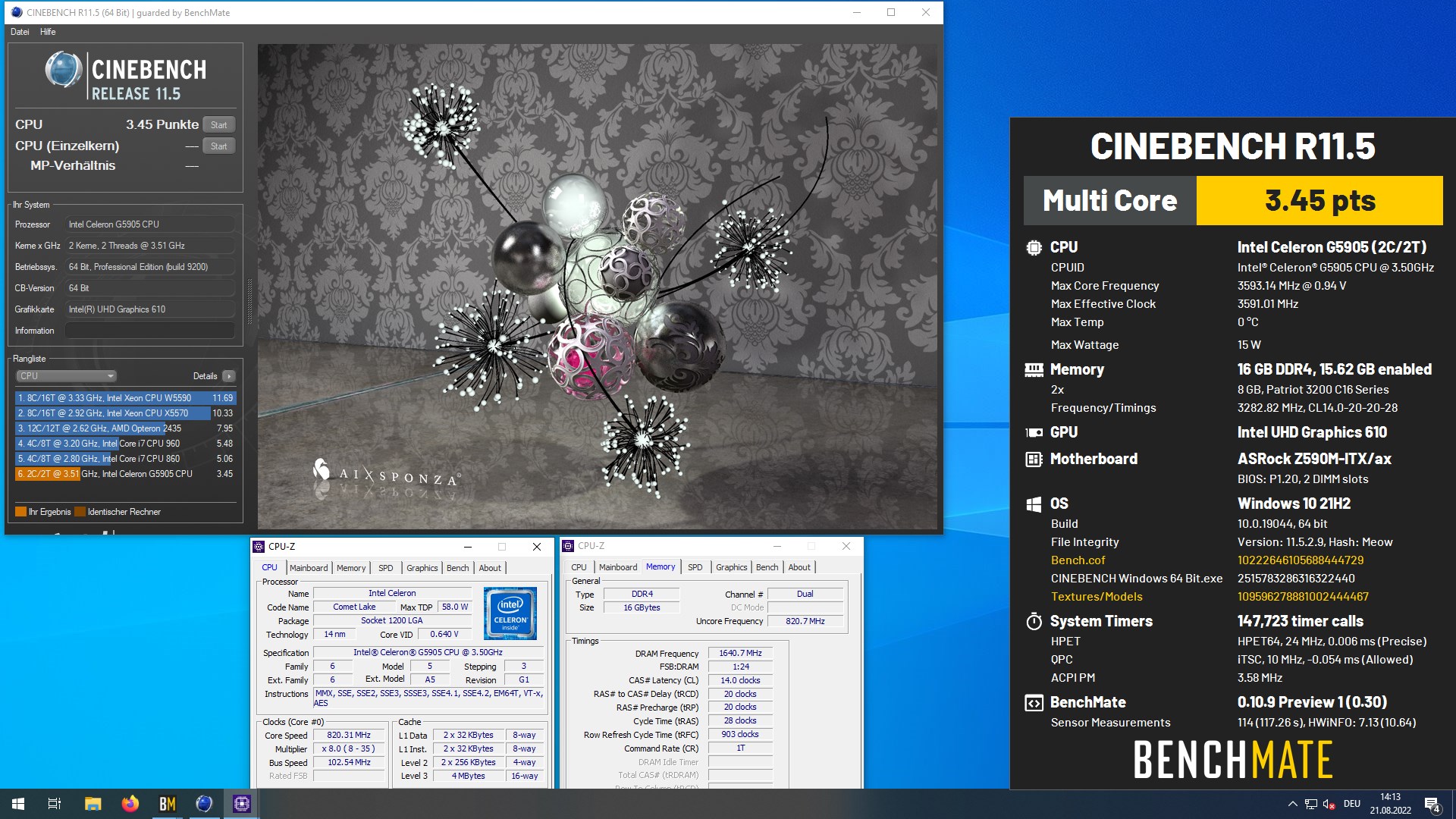The height and width of the screenshot is (819, 1456).
Task: Open the Datei menu
Action: (x=20, y=32)
